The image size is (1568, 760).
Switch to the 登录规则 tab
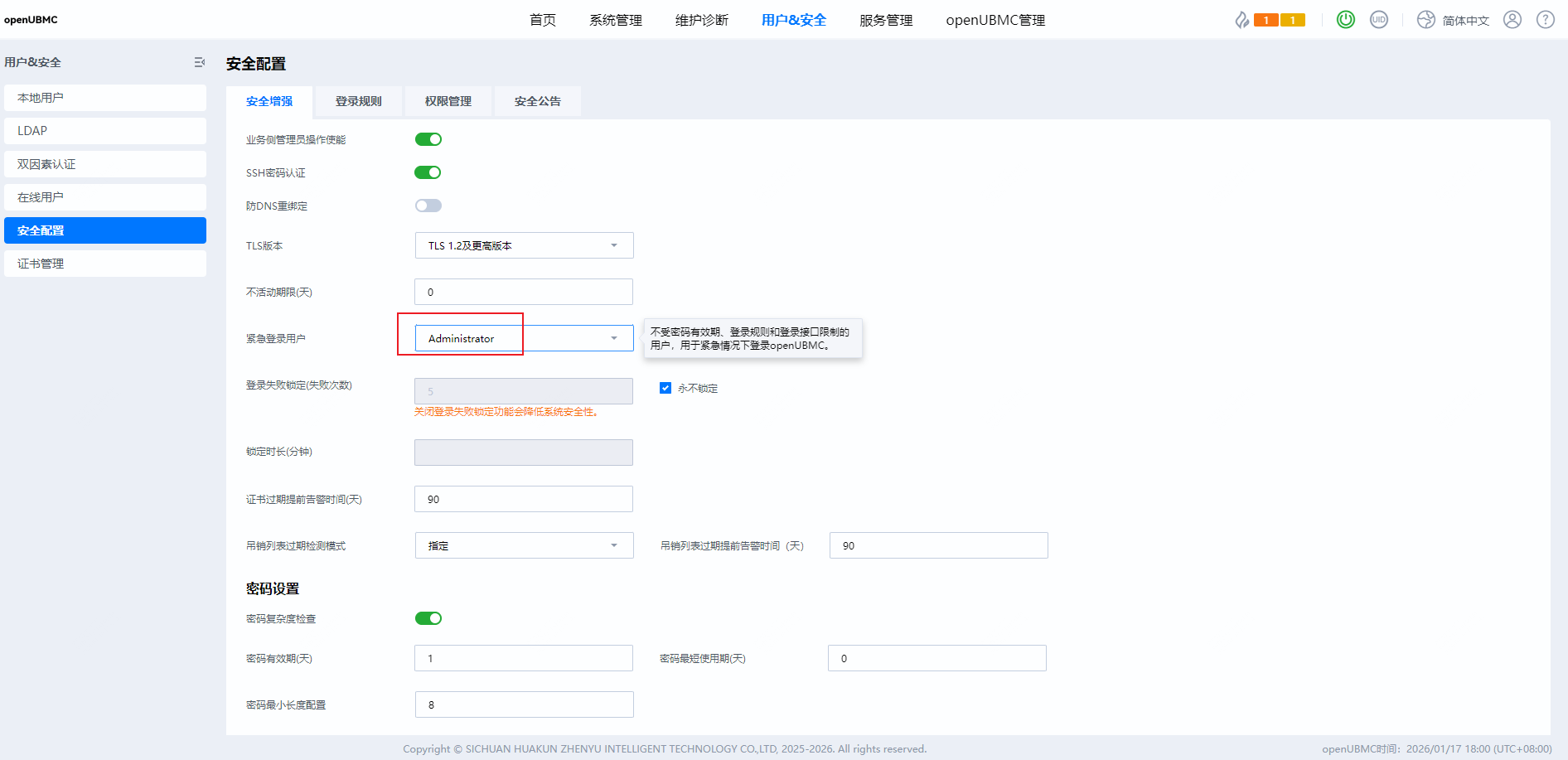tap(358, 101)
